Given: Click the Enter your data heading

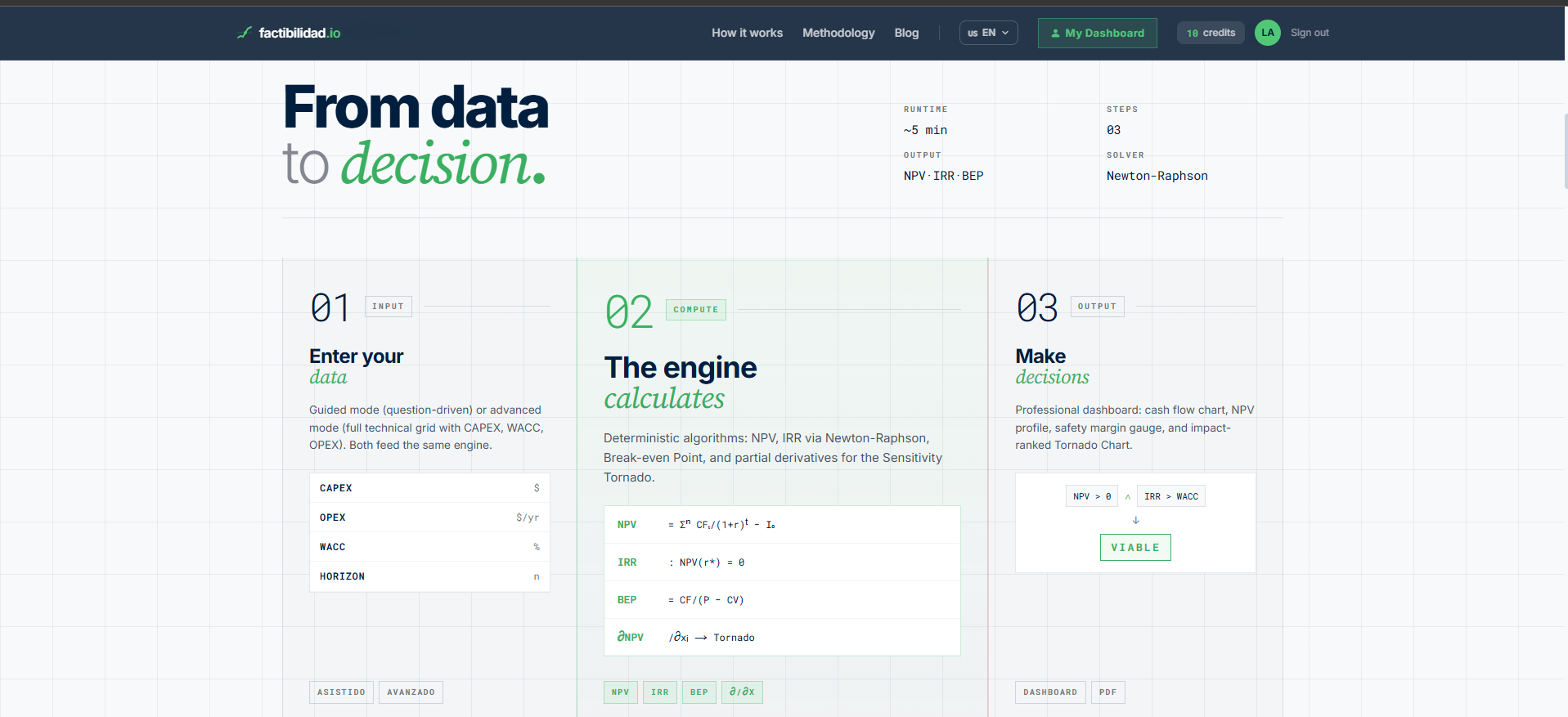Looking at the screenshot, I should [x=356, y=366].
